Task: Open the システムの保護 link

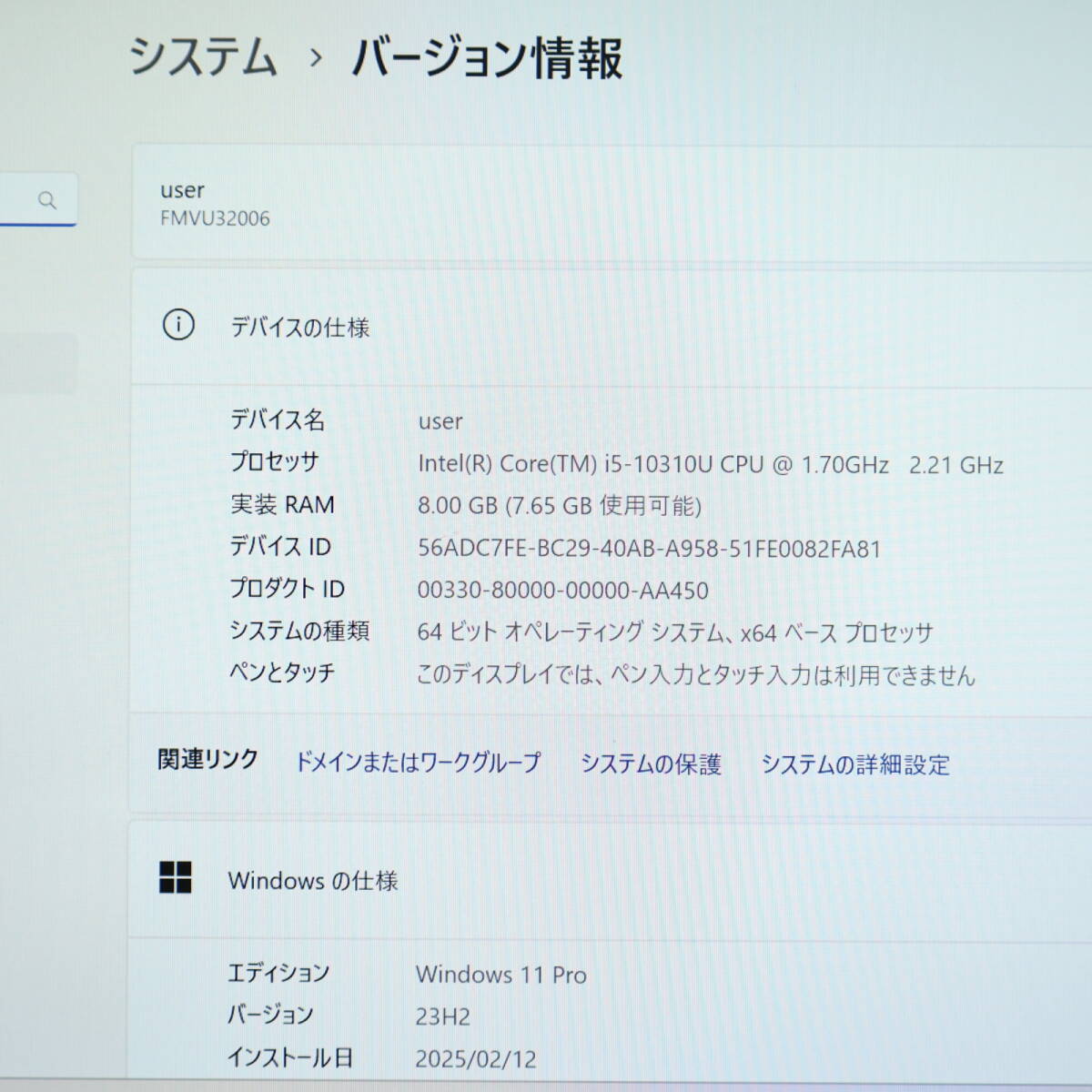Action: click(651, 764)
